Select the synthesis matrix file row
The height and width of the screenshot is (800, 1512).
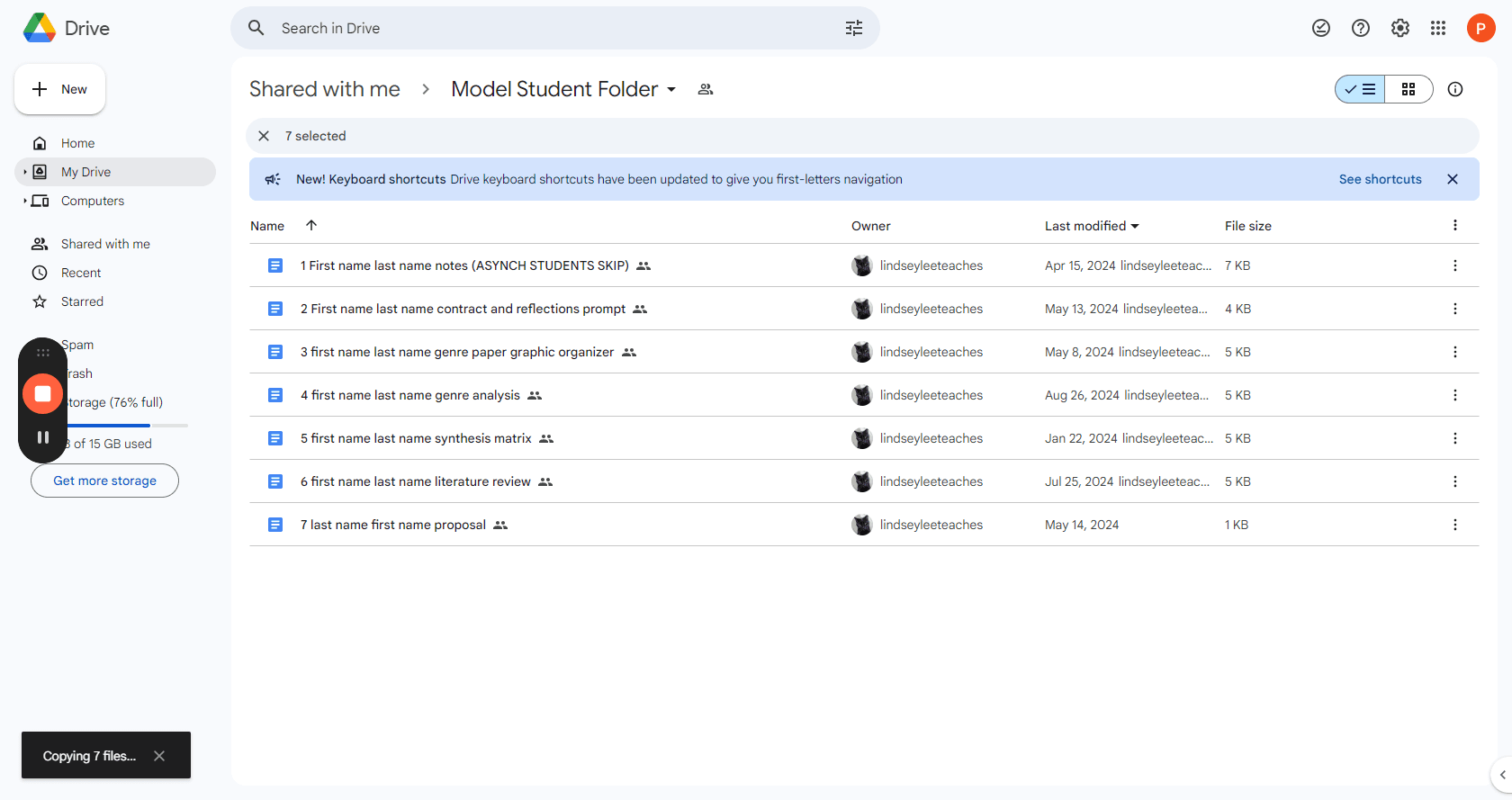click(x=864, y=438)
